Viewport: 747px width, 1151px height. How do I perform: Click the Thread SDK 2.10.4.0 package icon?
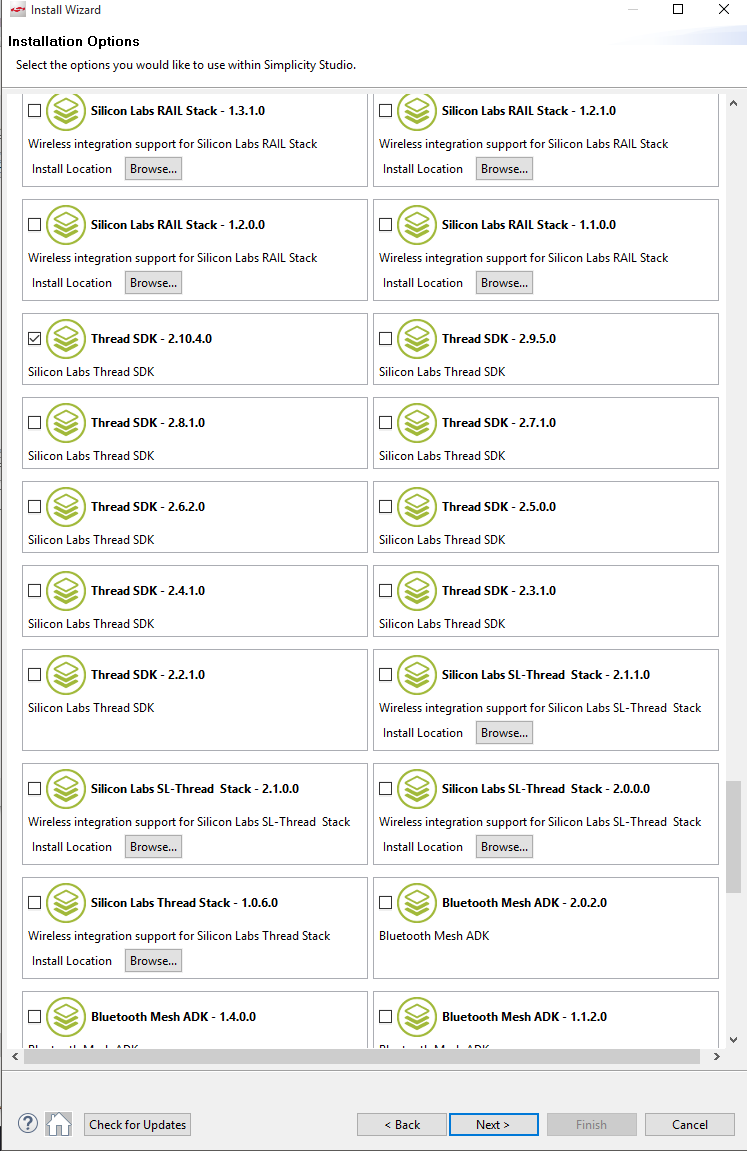[66, 339]
